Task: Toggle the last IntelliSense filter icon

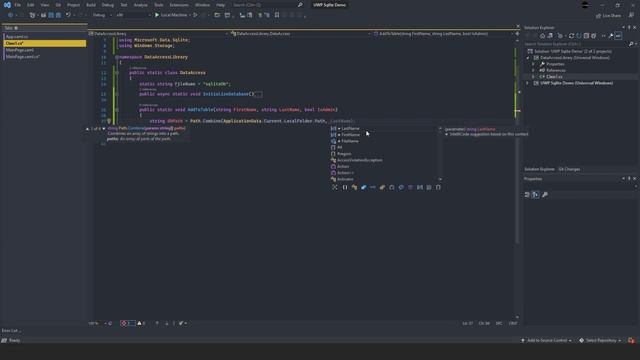Action: point(438,187)
